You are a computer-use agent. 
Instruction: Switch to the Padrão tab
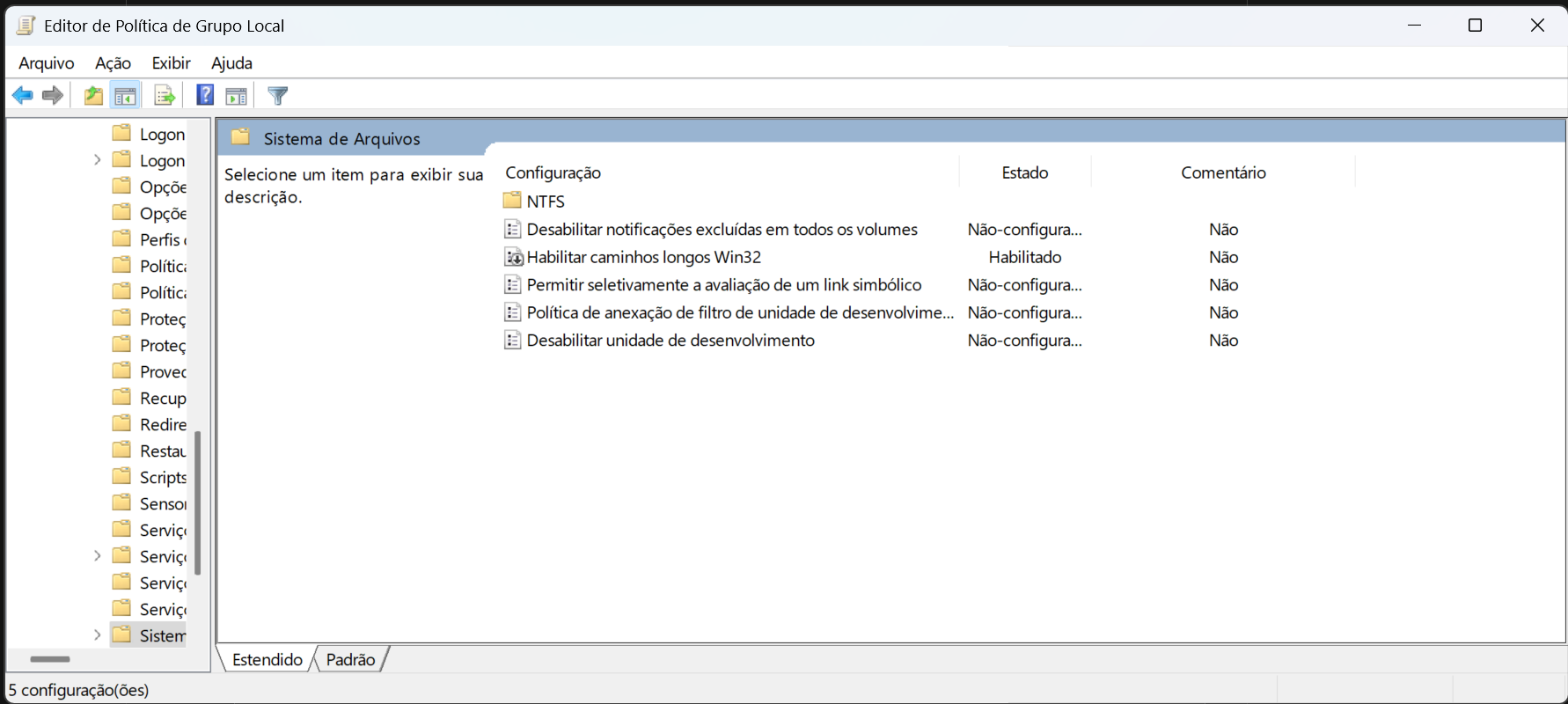point(350,659)
